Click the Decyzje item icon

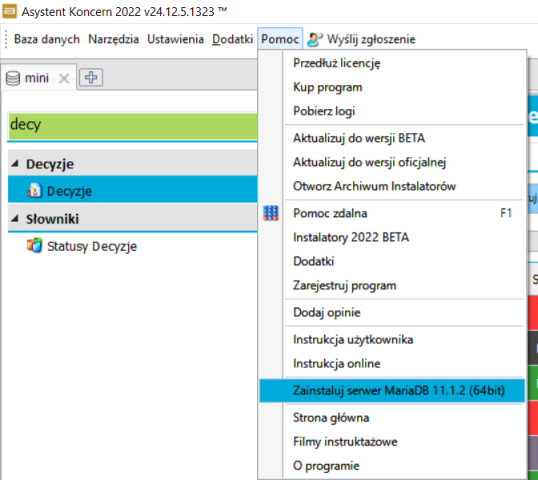34,190
